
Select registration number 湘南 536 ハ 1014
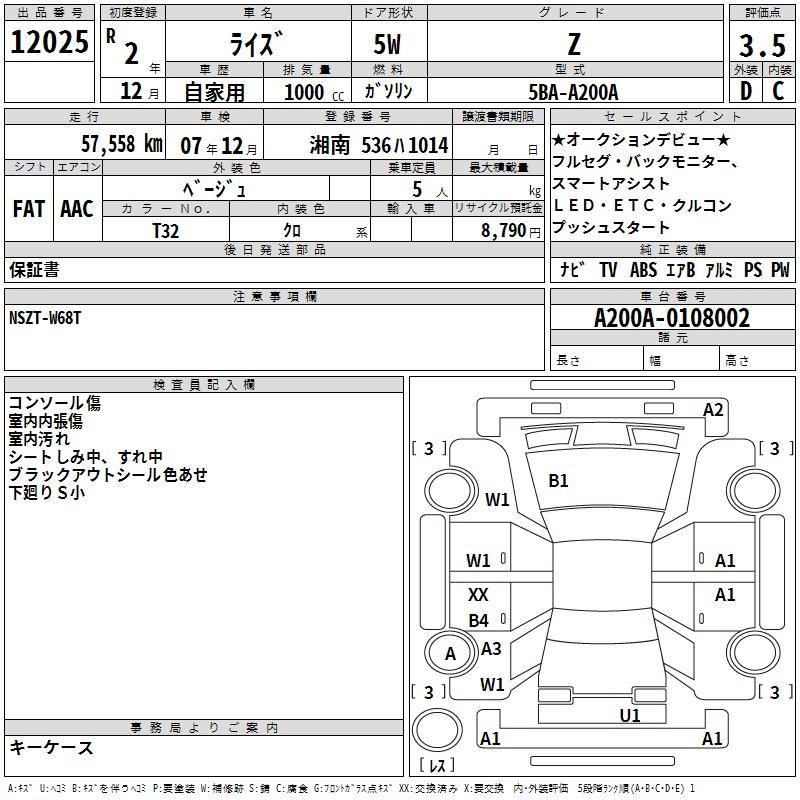tap(379, 145)
